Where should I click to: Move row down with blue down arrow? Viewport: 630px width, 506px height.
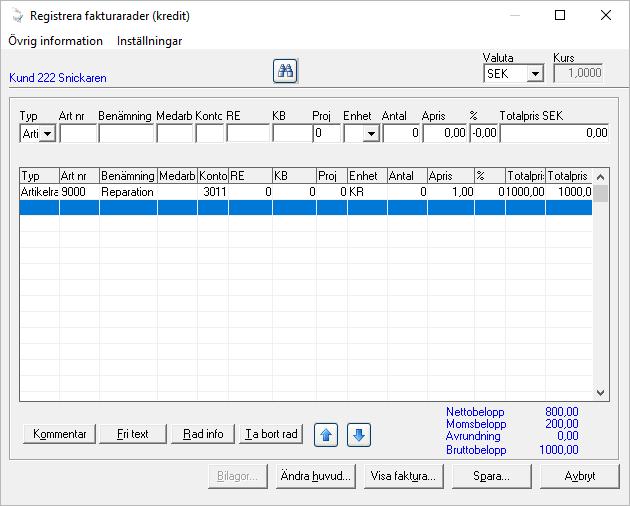click(x=359, y=435)
